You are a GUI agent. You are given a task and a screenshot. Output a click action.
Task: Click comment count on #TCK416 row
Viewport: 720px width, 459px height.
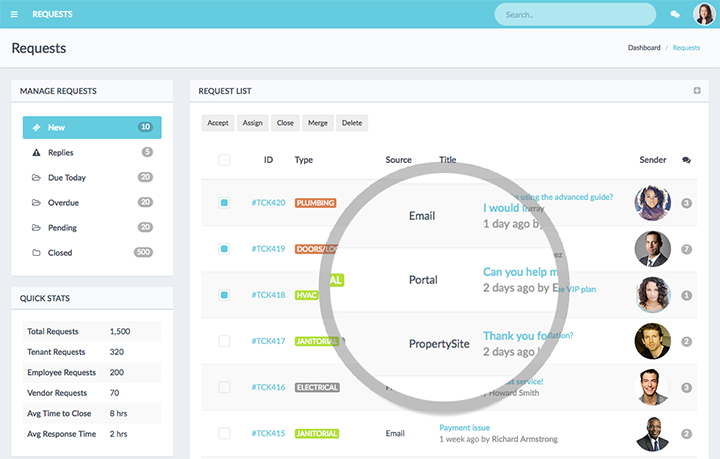(686, 388)
